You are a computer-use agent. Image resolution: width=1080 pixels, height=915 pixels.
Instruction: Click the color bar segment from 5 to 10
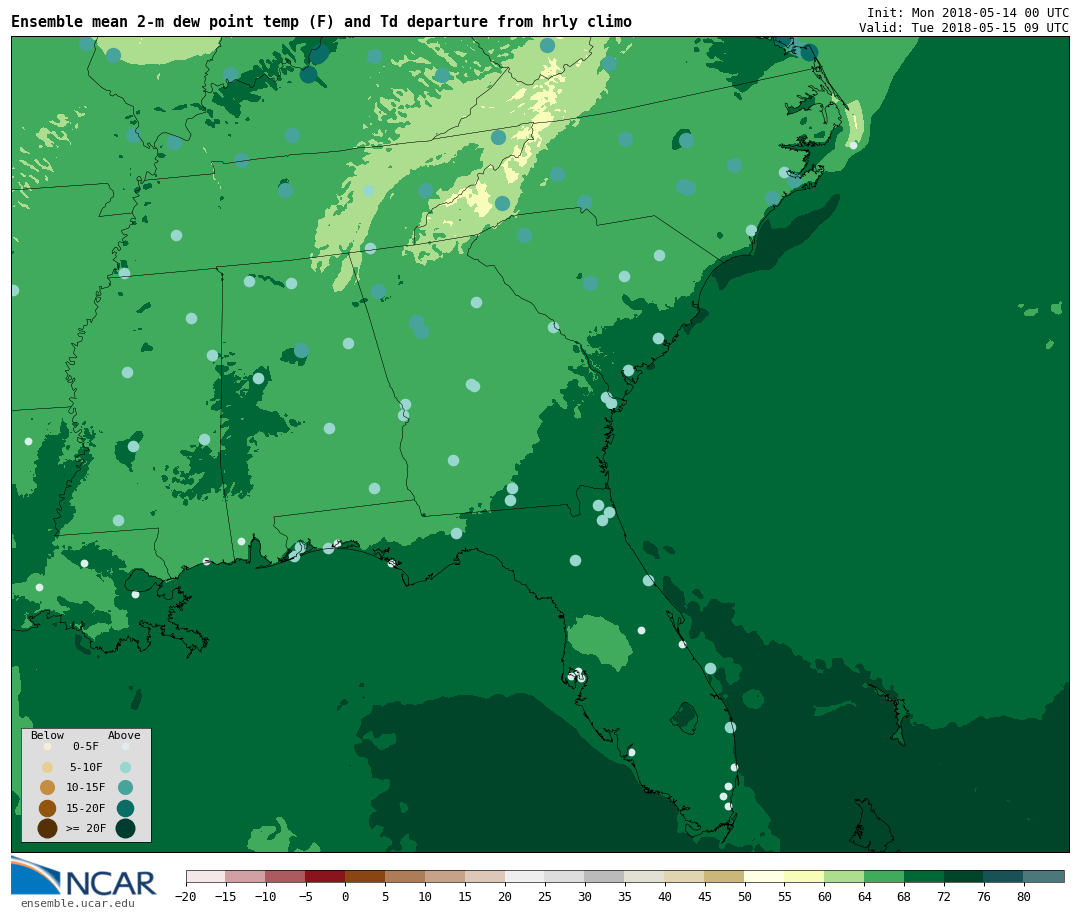point(406,876)
